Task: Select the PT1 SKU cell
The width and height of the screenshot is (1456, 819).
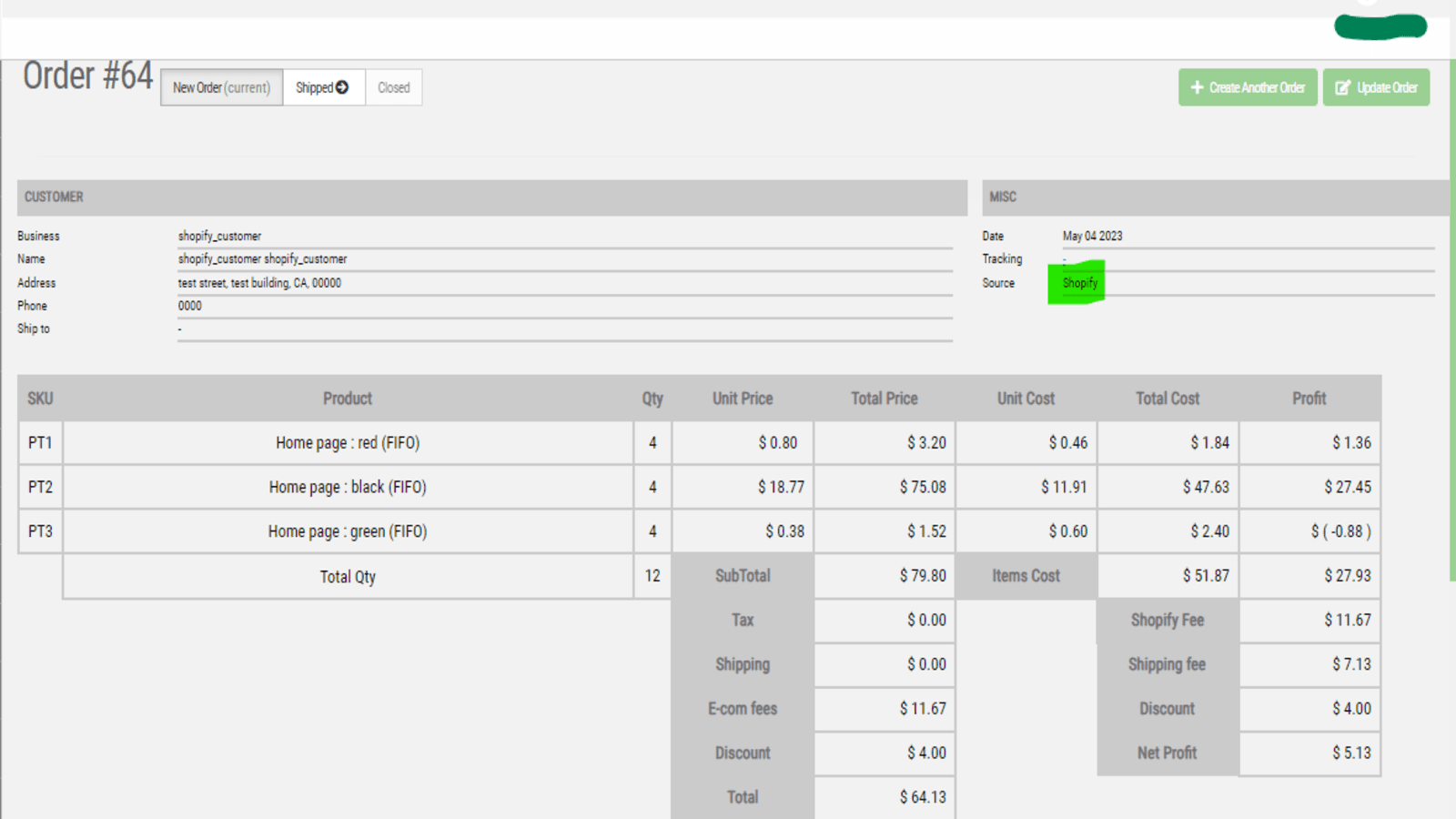Action: tap(40, 443)
